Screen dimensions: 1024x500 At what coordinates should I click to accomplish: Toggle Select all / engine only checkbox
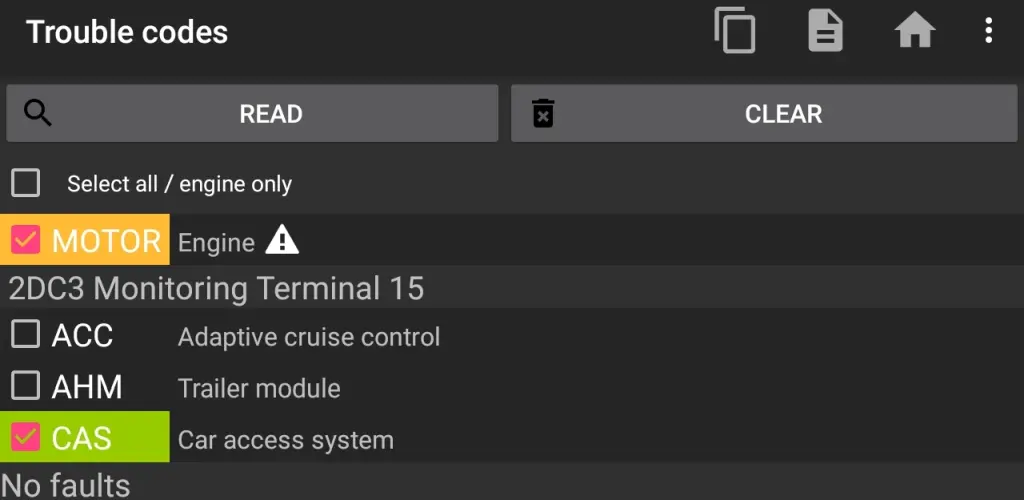coord(25,183)
